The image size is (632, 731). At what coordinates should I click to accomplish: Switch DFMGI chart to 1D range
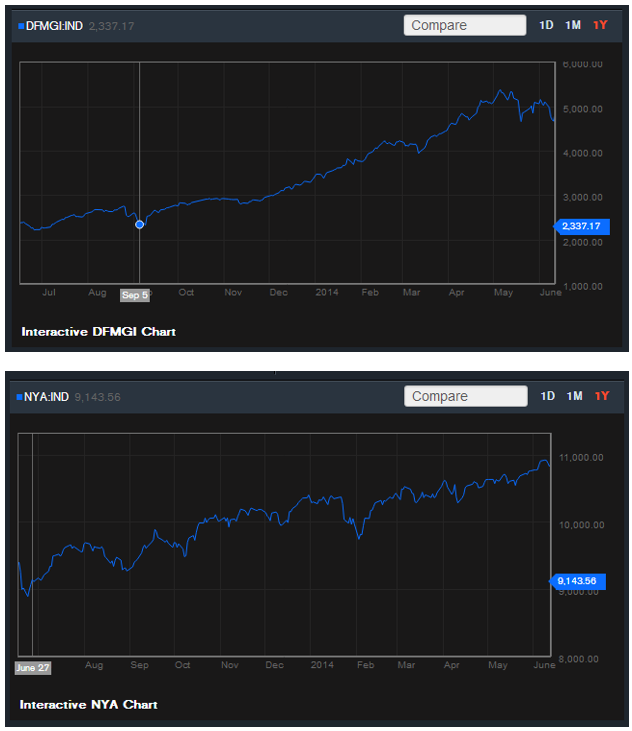point(547,25)
